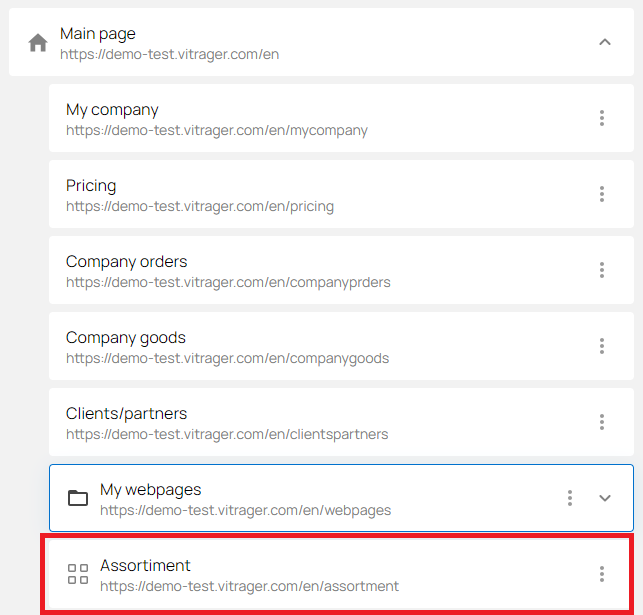This screenshot has height=615, width=643.
Task: Select the My company page title
Action: click(x=112, y=110)
